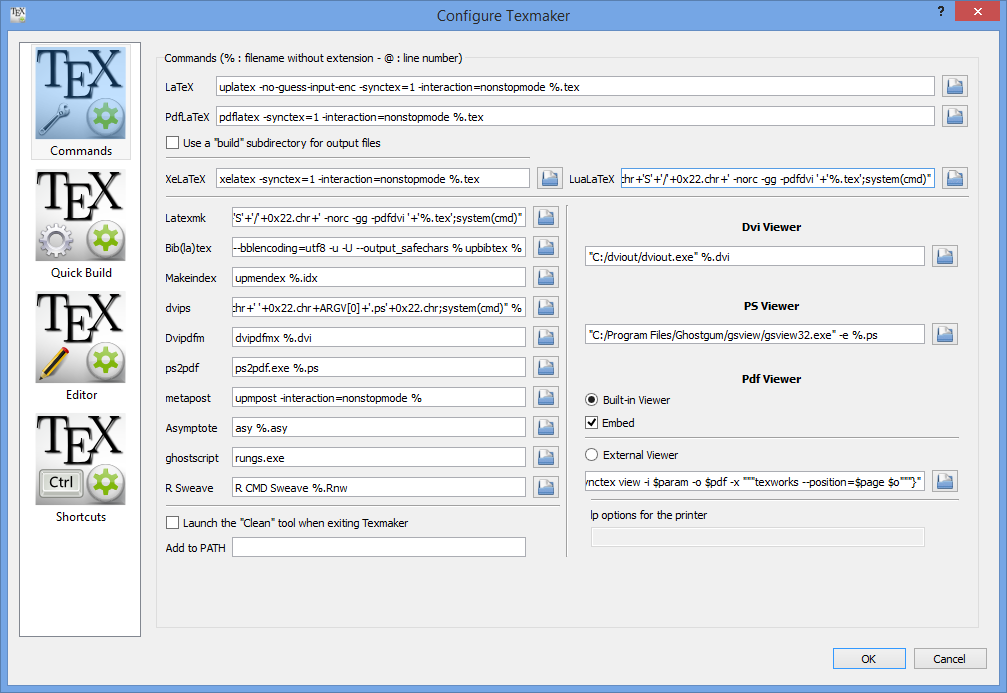Browse for the ps2pdf command executable

coord(546,367)
